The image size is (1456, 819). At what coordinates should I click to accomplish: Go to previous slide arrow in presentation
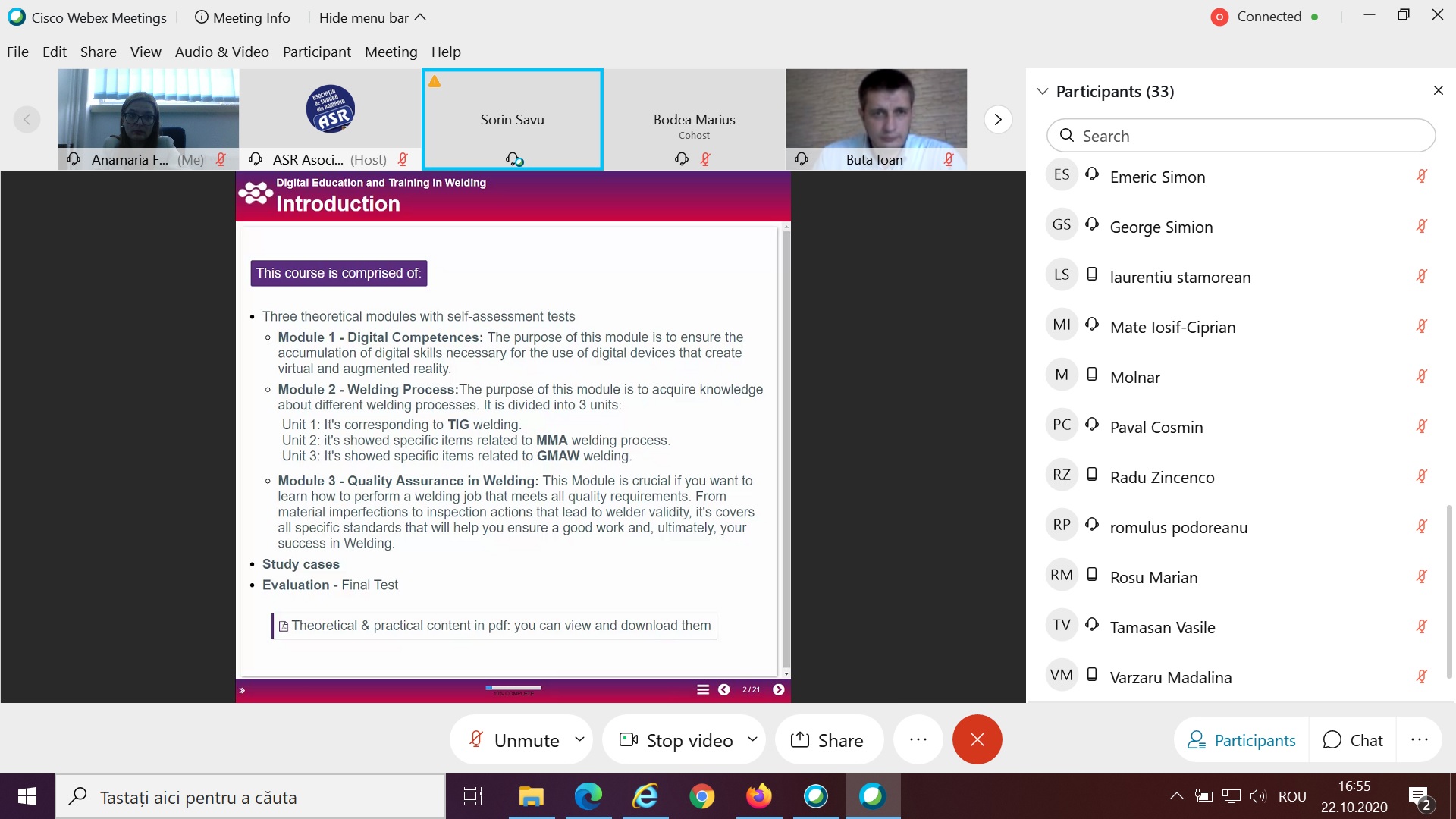click(x=723, y=689)
